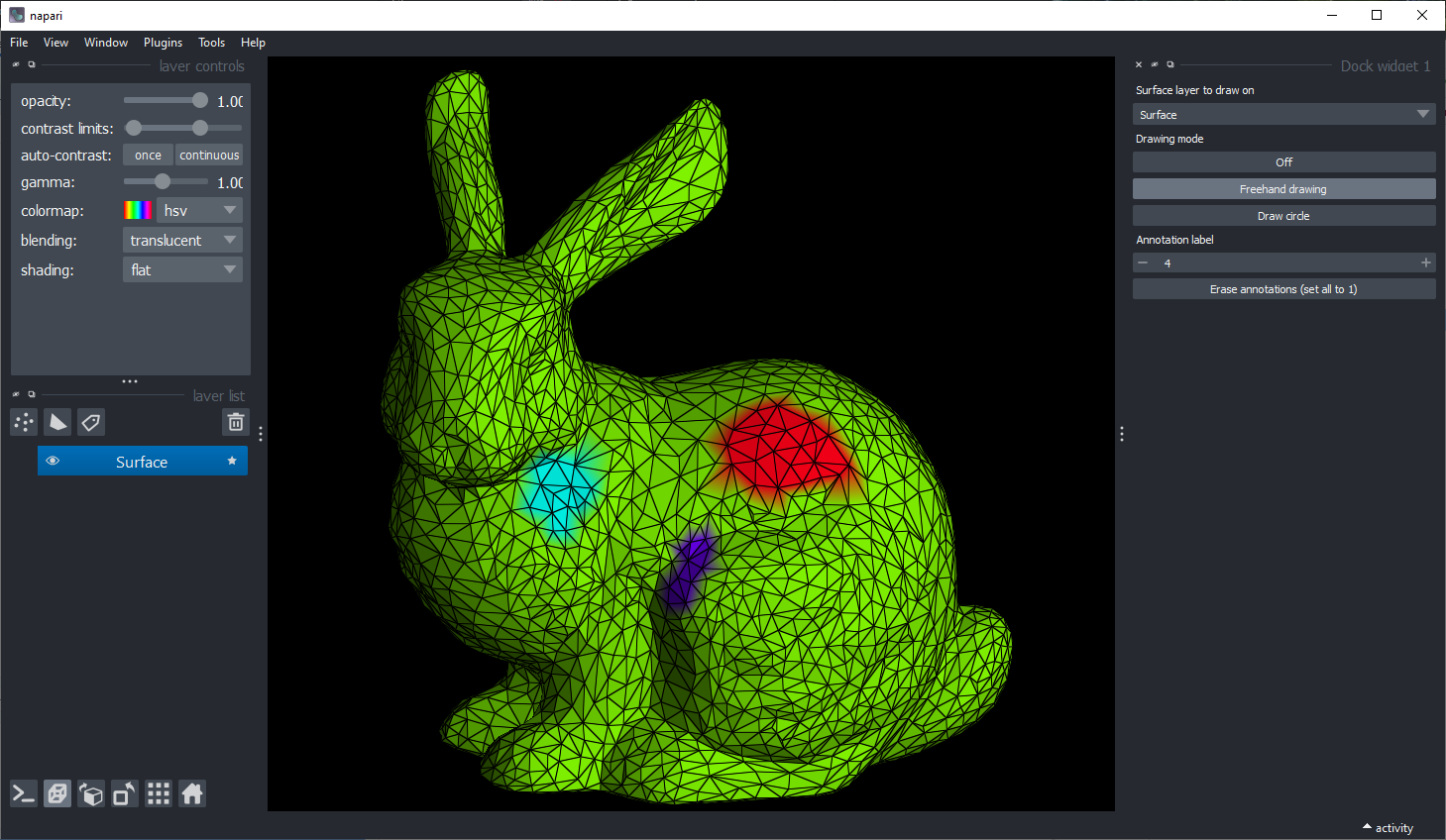Turn drawing mode Off

[1283, 162]
